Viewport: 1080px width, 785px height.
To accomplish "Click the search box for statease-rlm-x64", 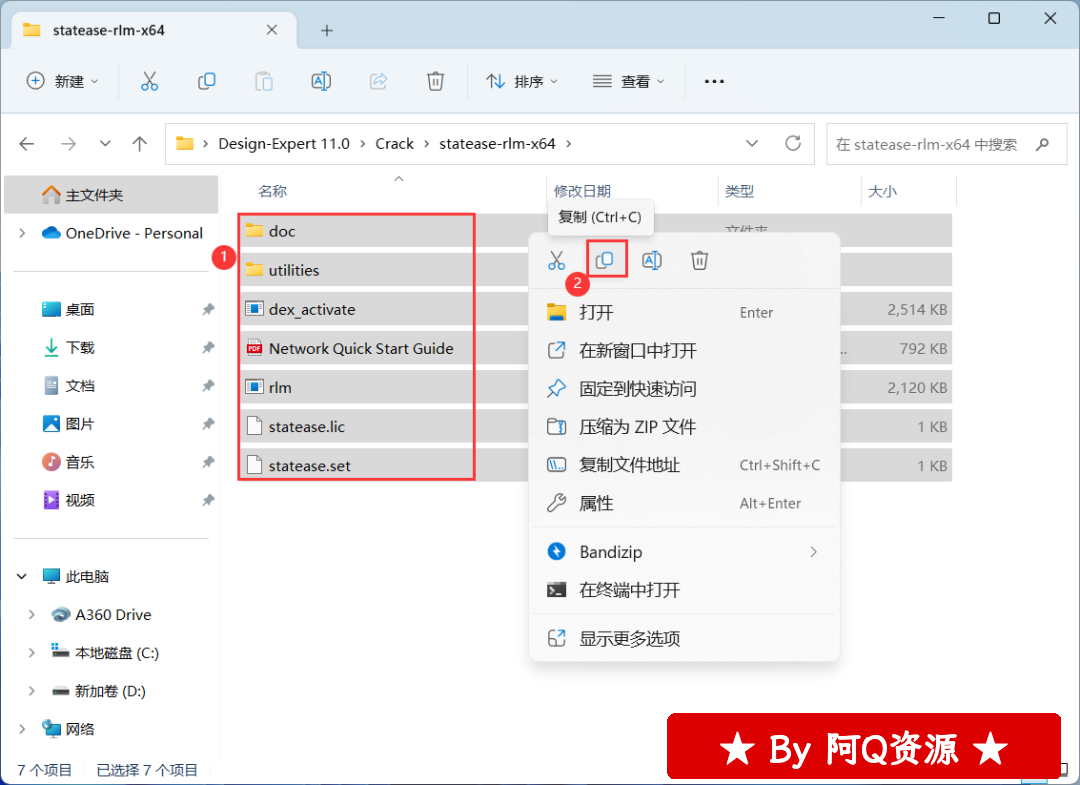I will click(x=946, y=144).
